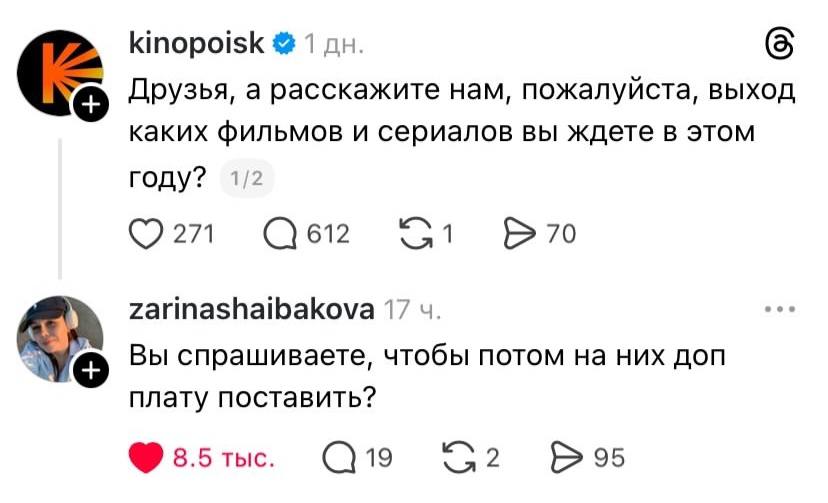Follow kinopoisk via plus badge

[x=92, y=107]
